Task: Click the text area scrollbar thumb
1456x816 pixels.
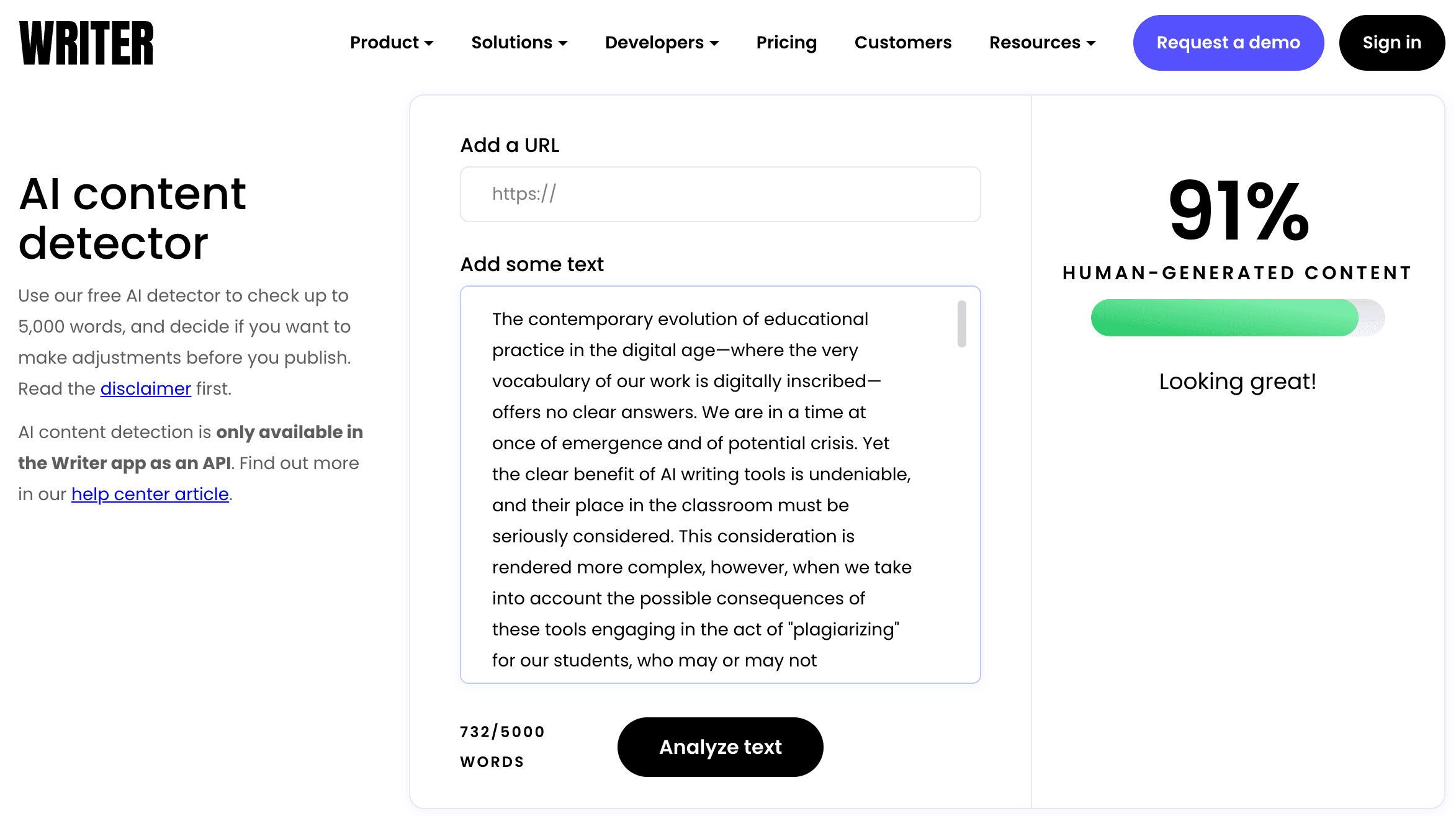Action: (961, 324)
